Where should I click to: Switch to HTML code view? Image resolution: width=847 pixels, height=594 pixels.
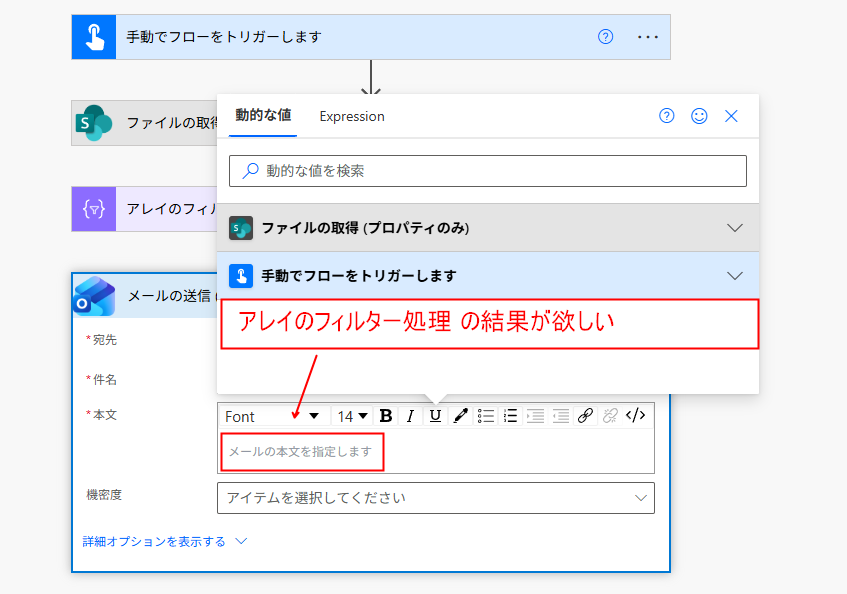[635, 415]
